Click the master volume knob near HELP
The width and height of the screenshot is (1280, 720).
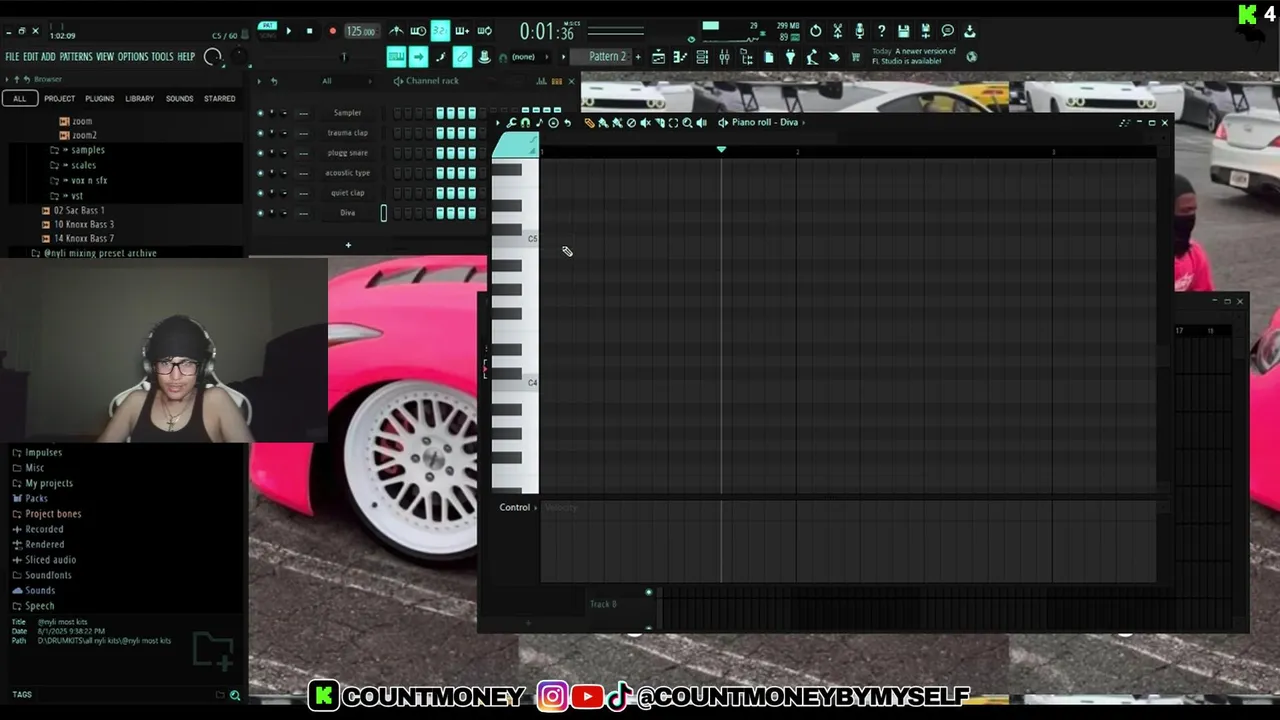click(x=212, y=57)
